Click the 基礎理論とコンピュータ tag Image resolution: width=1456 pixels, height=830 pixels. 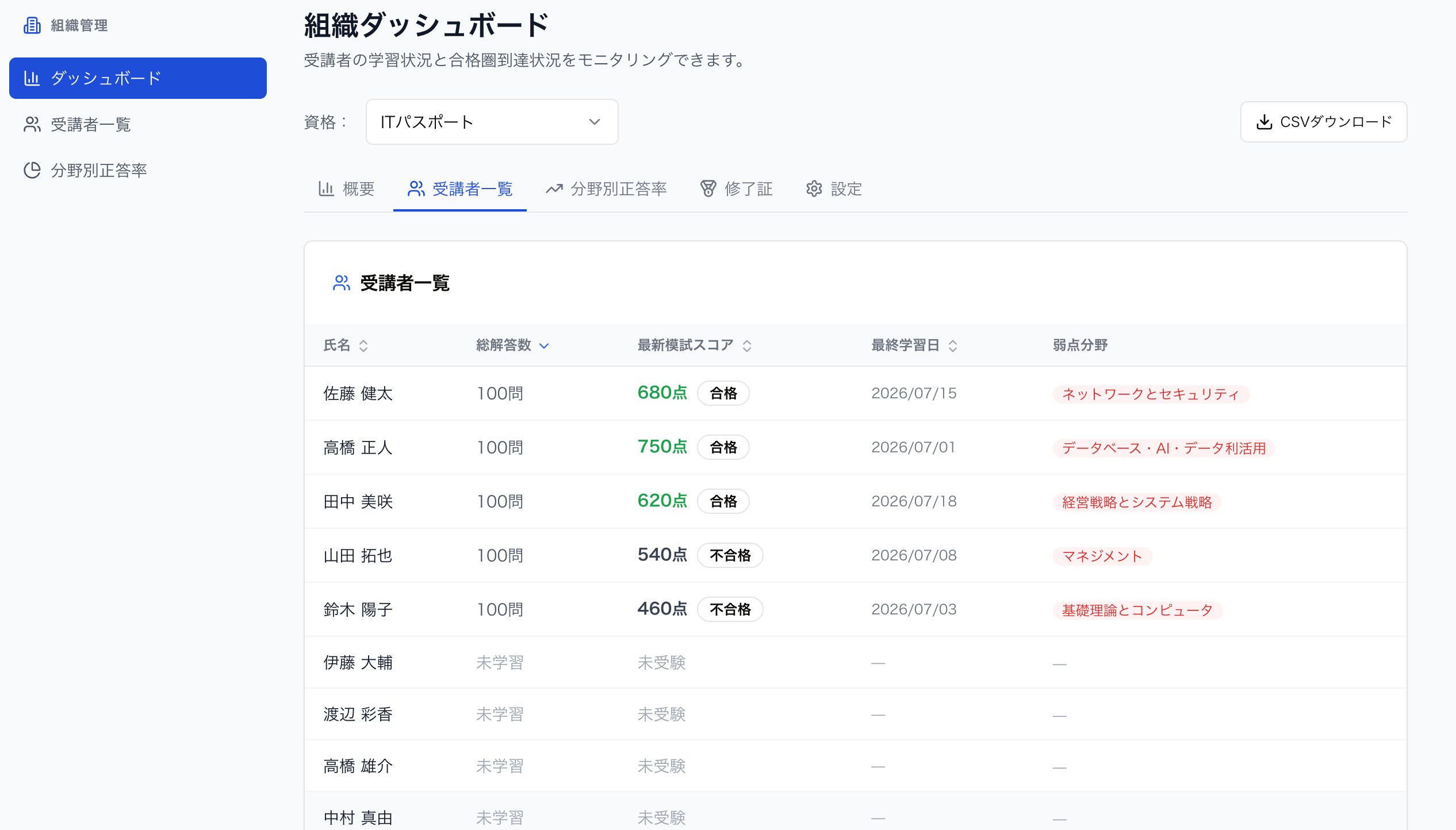point(1137,610)
